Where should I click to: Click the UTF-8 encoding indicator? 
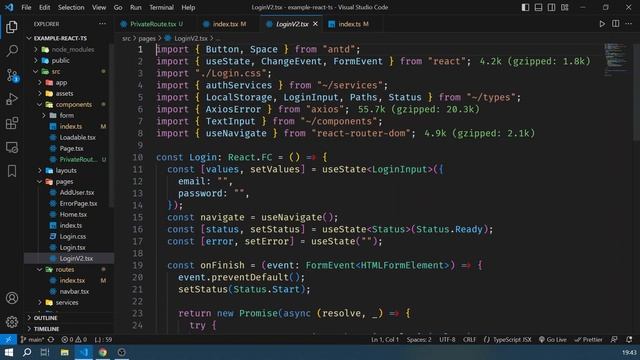447,340
